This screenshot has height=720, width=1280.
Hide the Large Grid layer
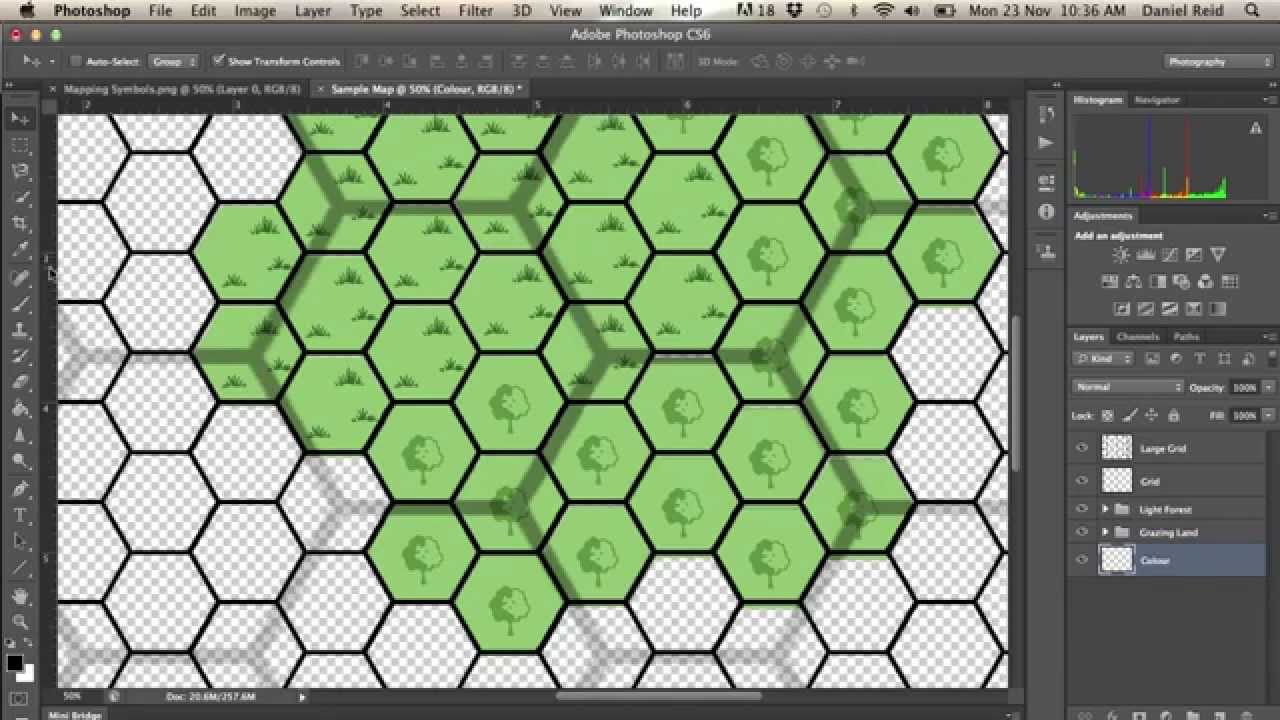[1081, 448]
